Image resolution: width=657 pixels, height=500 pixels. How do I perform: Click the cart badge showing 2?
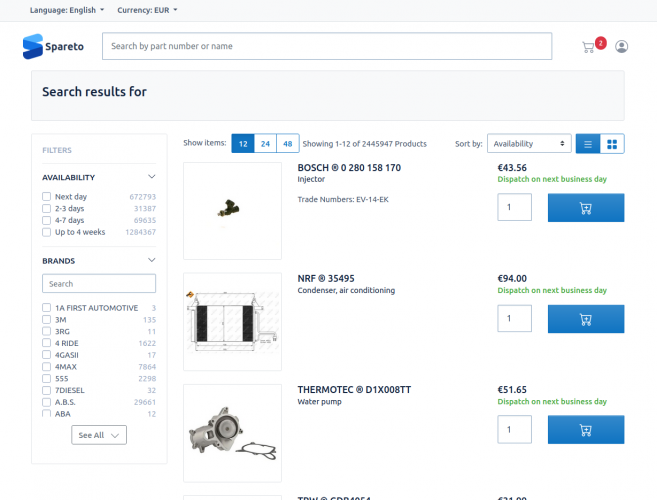point(601,43)
